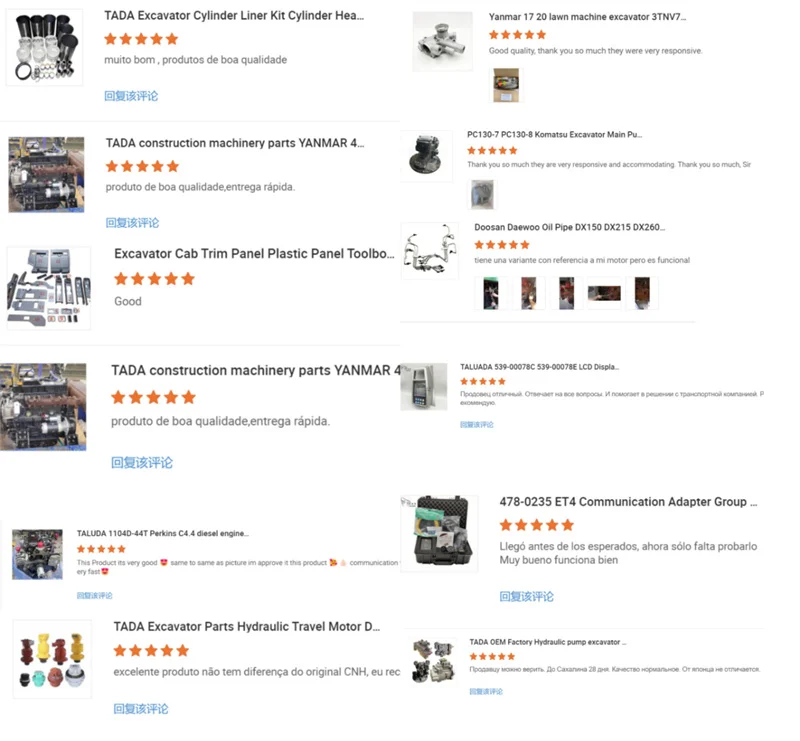
Task: Open the cylinder liner kit product image
Action: (44, 47)
